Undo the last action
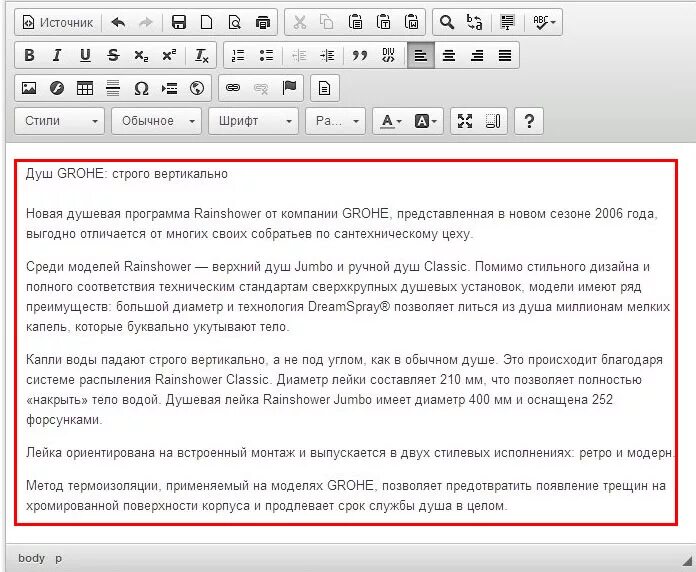This screenshot has width=696, height=572. [118, 22]
